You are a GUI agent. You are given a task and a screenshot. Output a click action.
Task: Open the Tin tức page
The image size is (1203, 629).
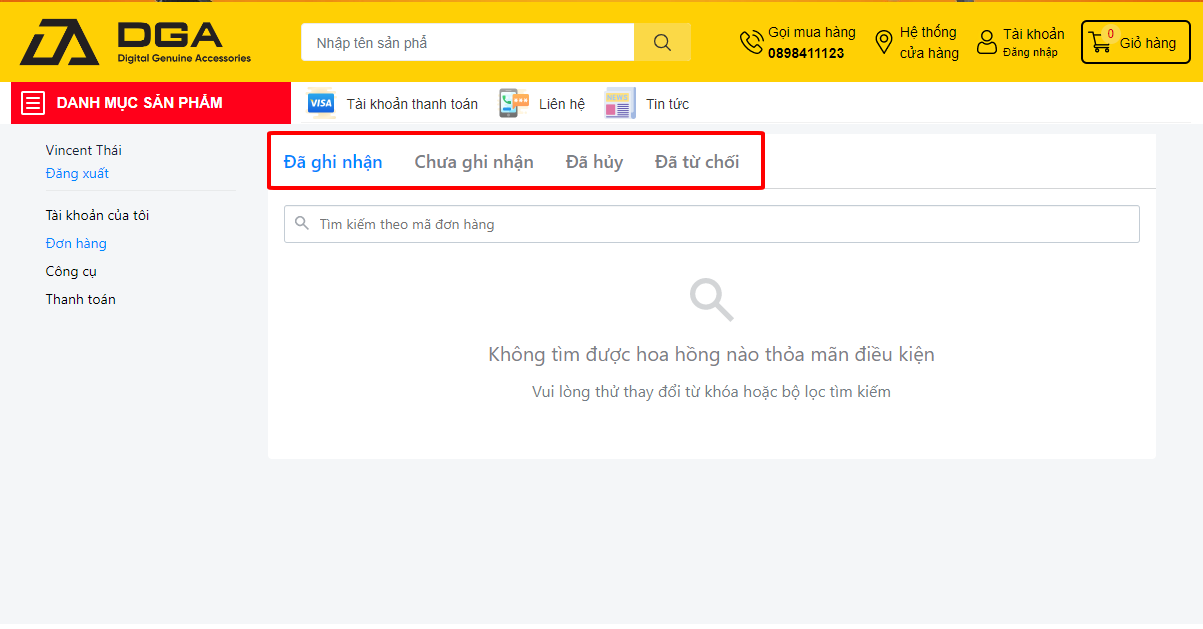coord(667,104)
